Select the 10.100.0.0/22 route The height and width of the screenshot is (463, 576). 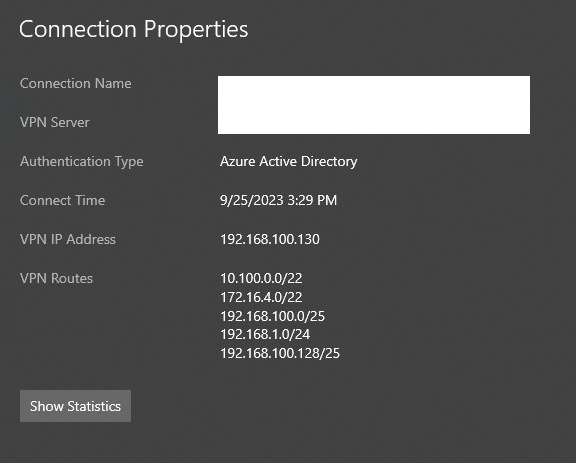261,278
